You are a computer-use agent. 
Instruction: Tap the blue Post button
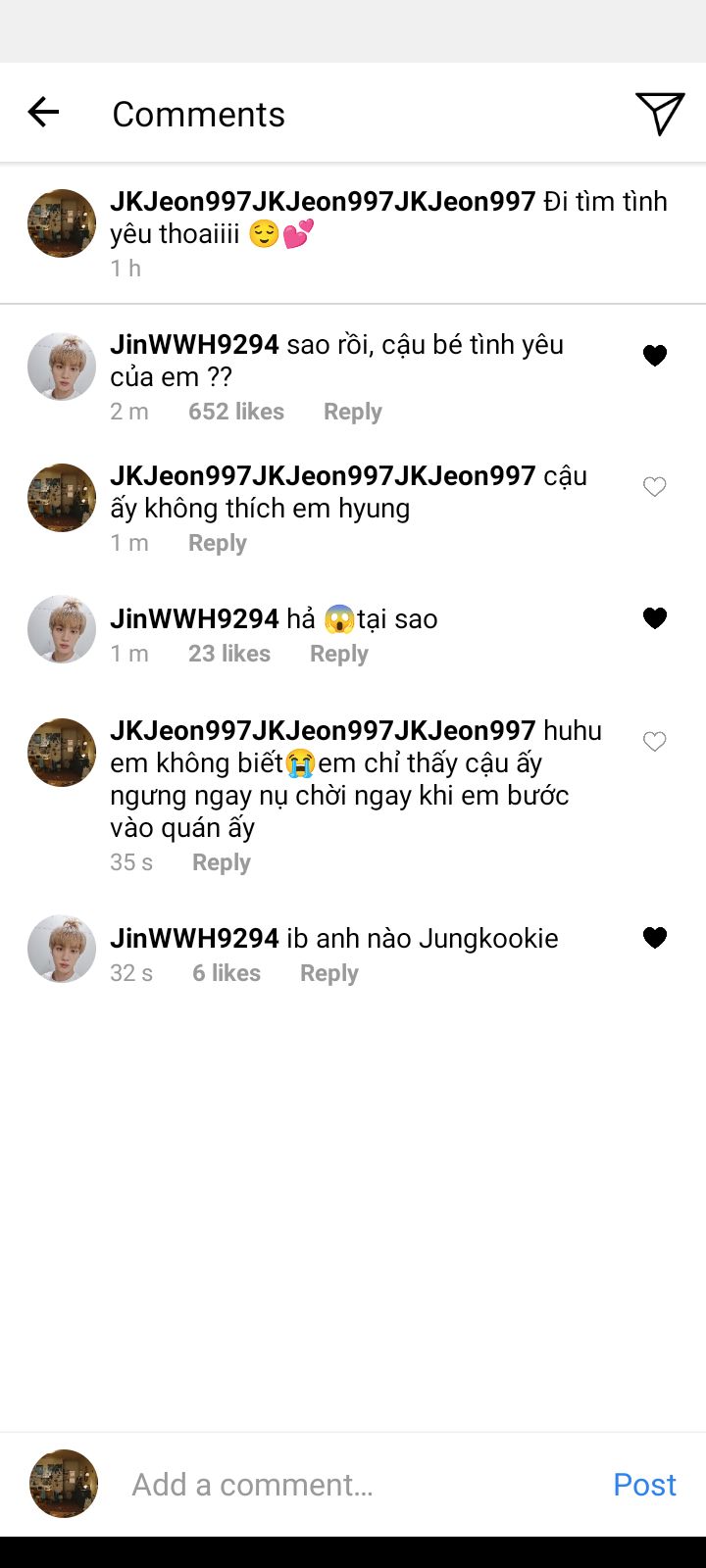644,1485
